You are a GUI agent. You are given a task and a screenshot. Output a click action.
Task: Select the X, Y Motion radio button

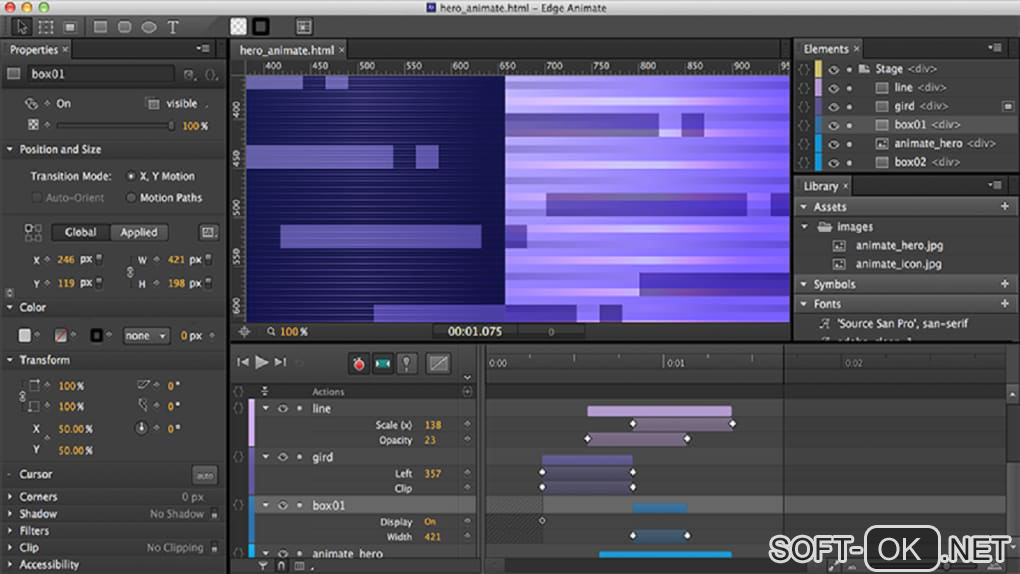point(130,176)
